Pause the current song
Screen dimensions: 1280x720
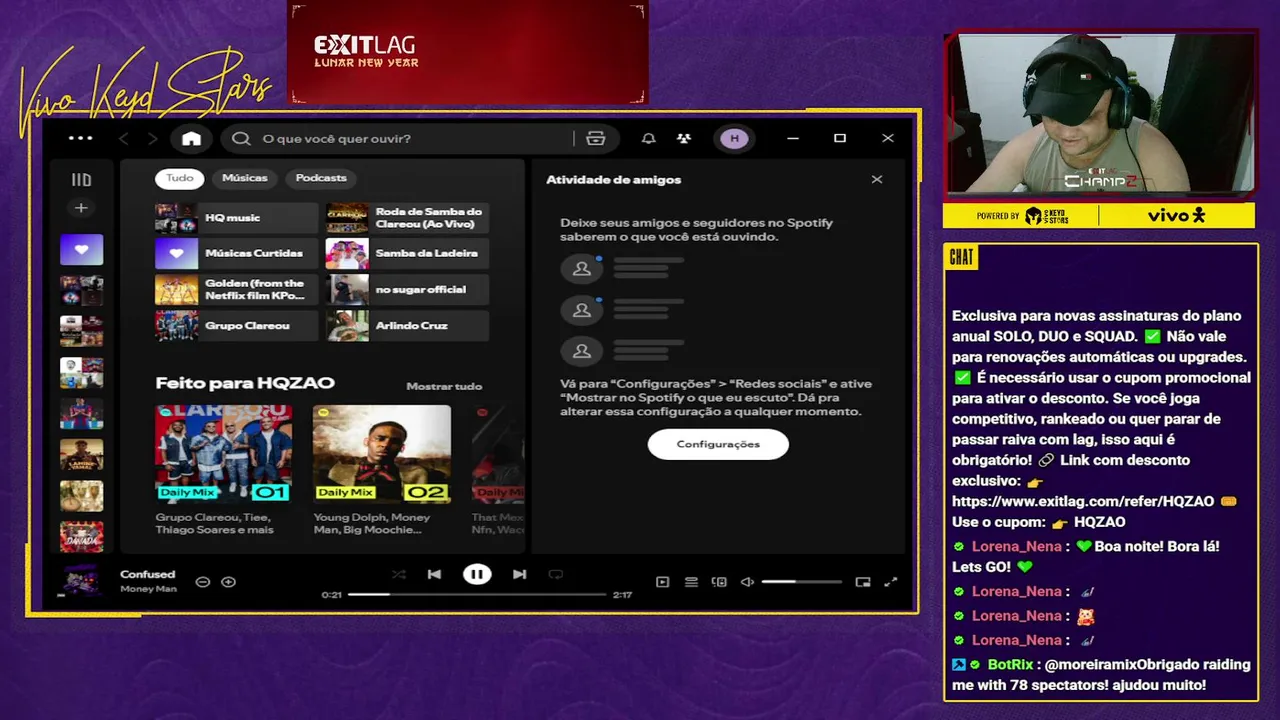tap(477, 574)
